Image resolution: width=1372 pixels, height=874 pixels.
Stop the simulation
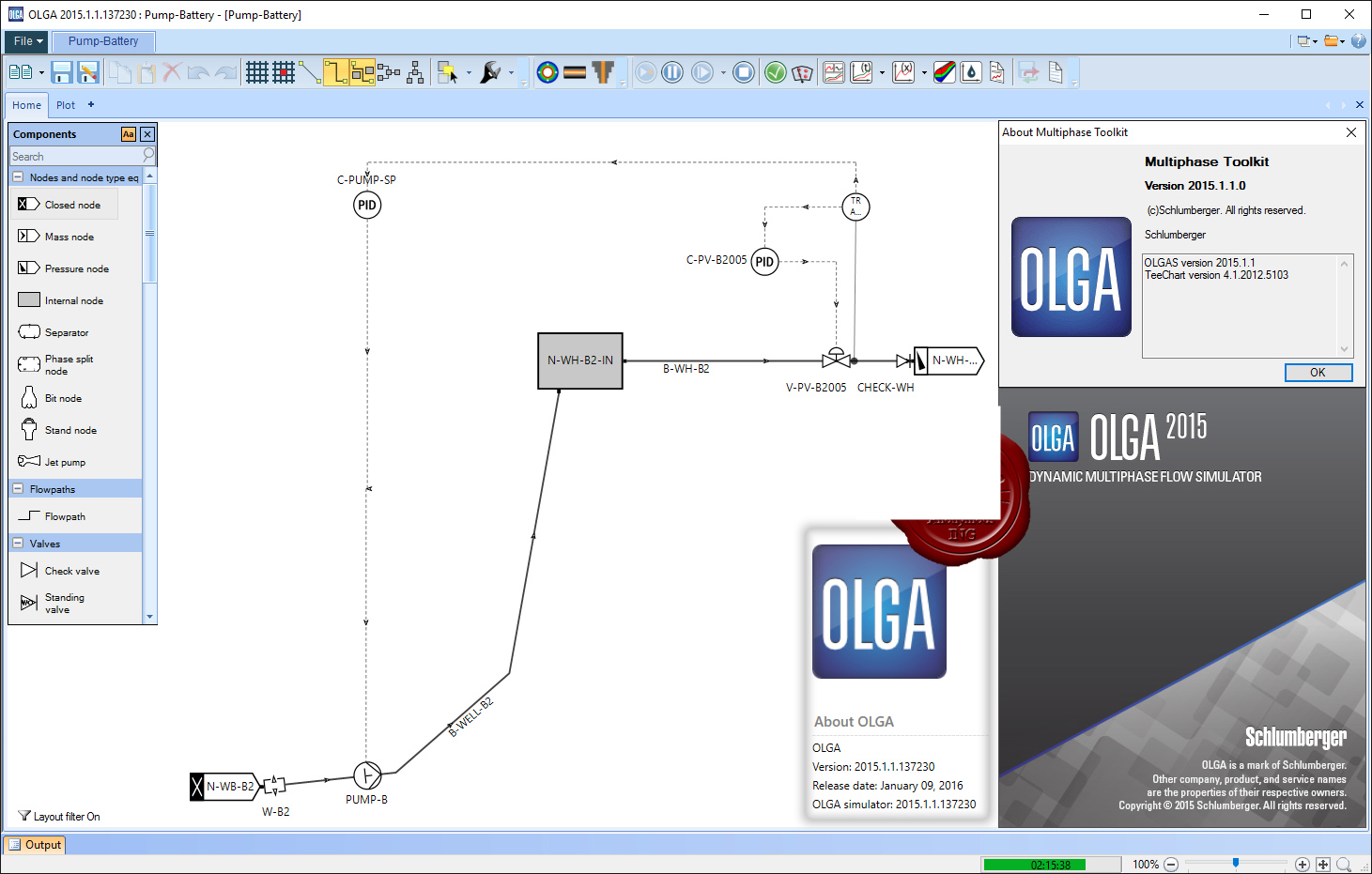pos(743,72)
